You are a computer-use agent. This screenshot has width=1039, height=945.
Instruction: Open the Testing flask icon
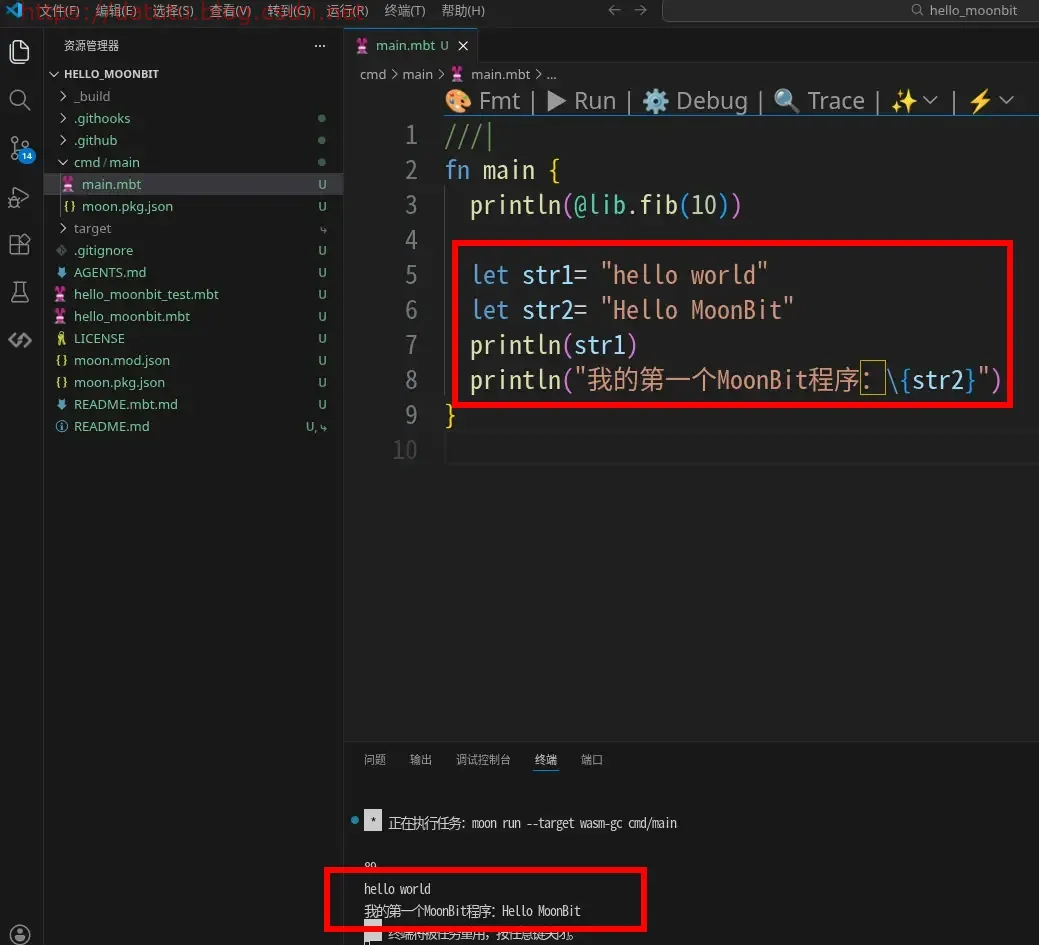pyautogui.click(x=19, y=292)
